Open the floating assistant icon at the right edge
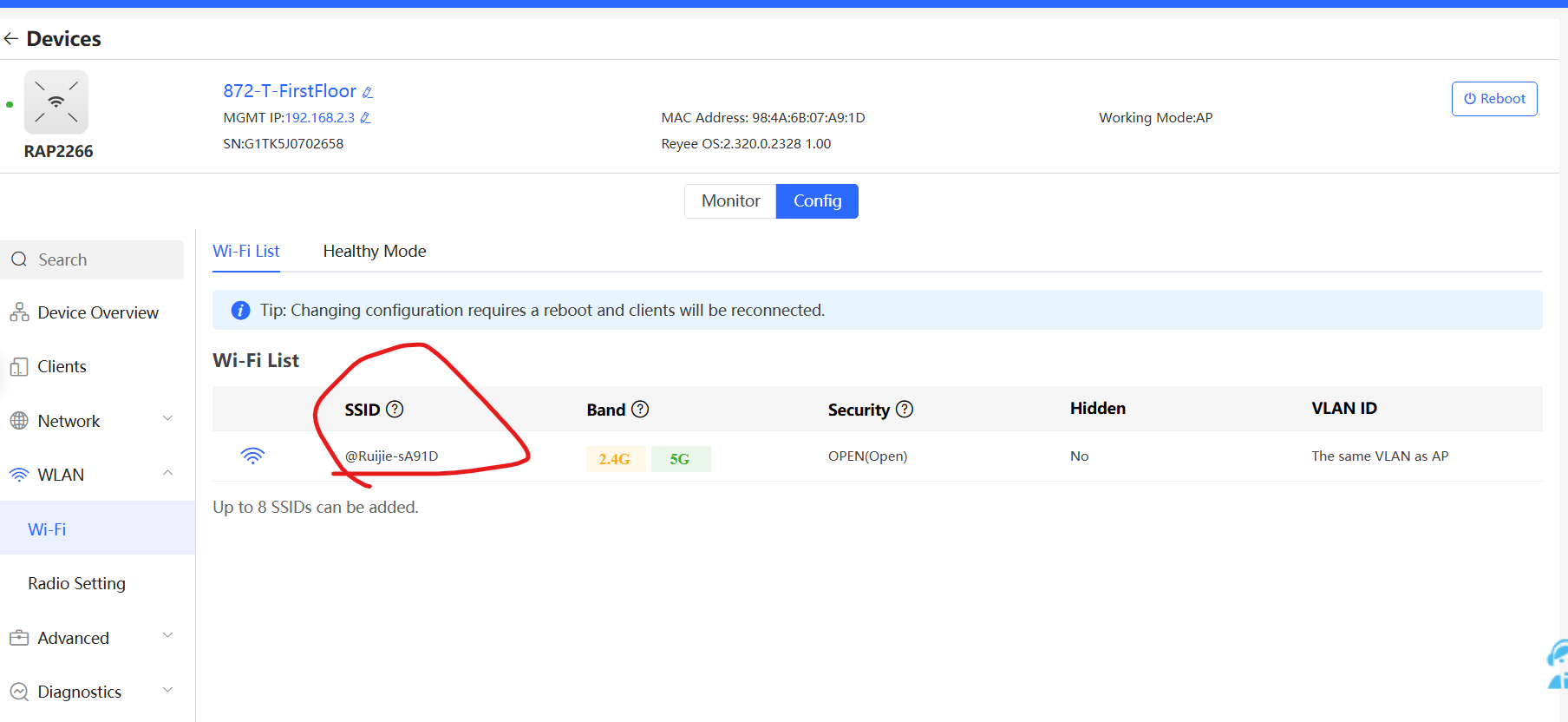Screen dimensions: 1568x722 pyautogui.click(x=1558, y=665)
